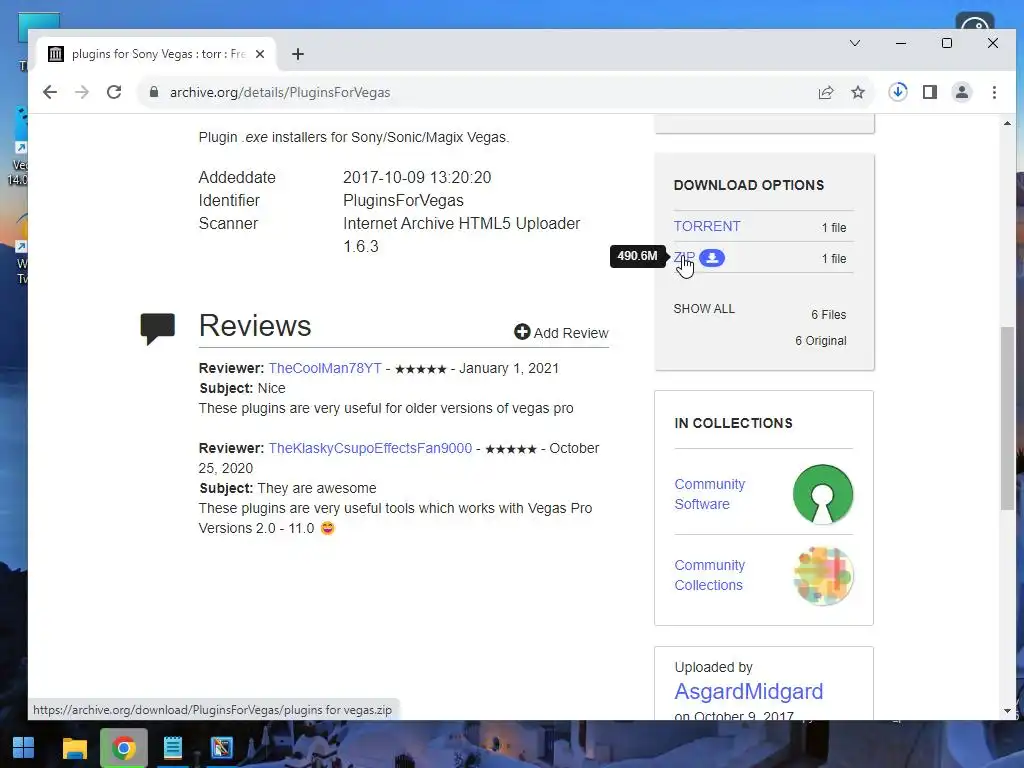Open reviewer TheCoolMan78YT profile
This screenshot has height=768, width=1024.
pos(325,368)
